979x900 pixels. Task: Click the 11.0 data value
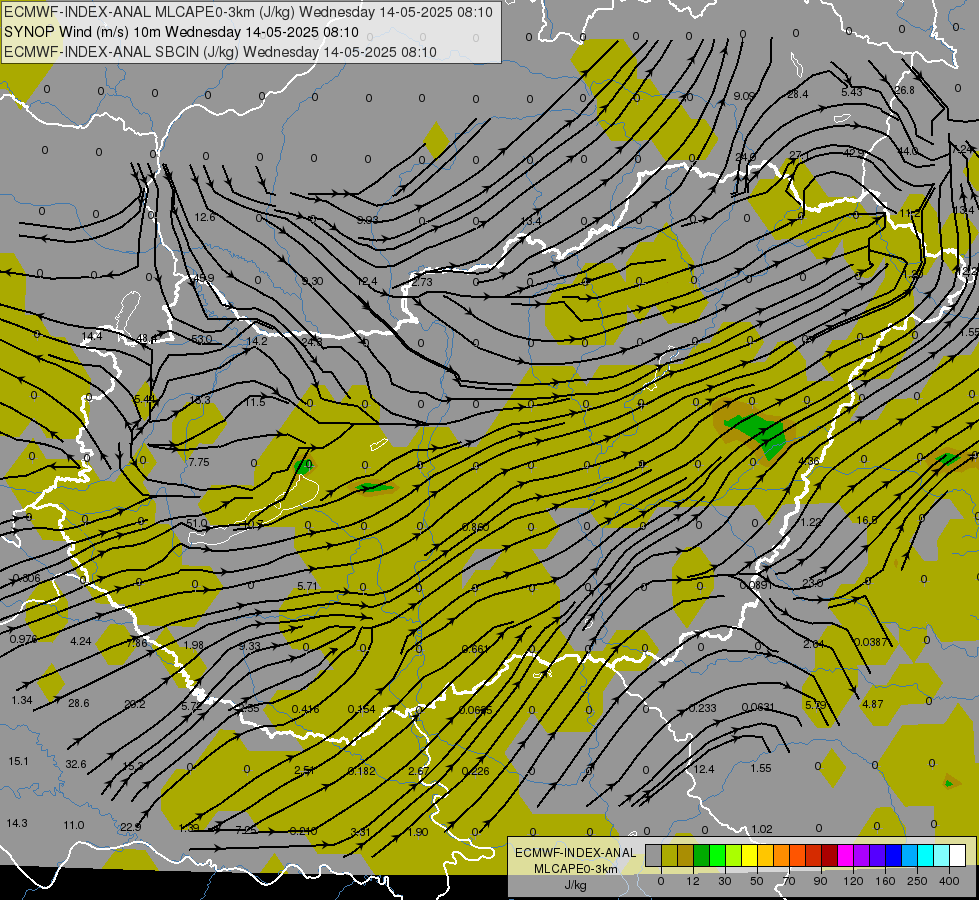[74, 825]
